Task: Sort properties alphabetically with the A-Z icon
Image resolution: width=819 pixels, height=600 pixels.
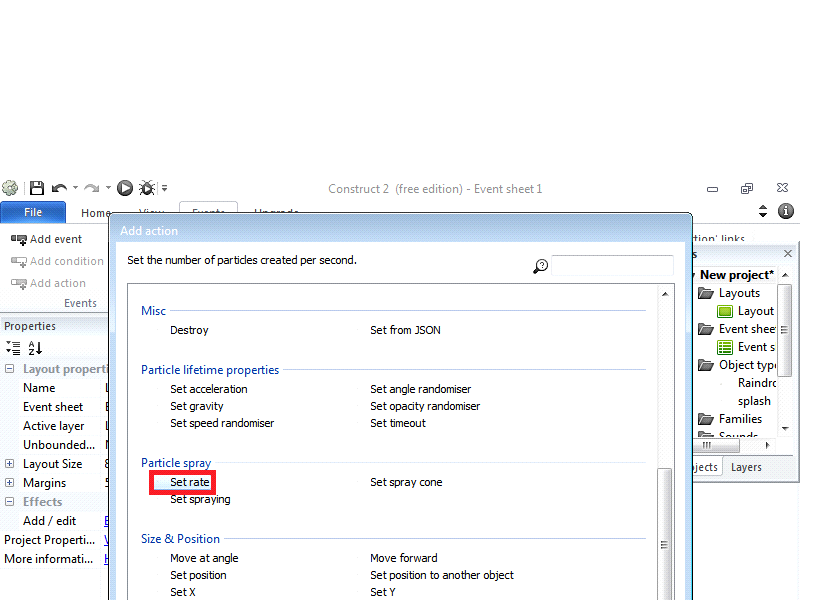Action: pyautogui.click(x=35, y=348)
